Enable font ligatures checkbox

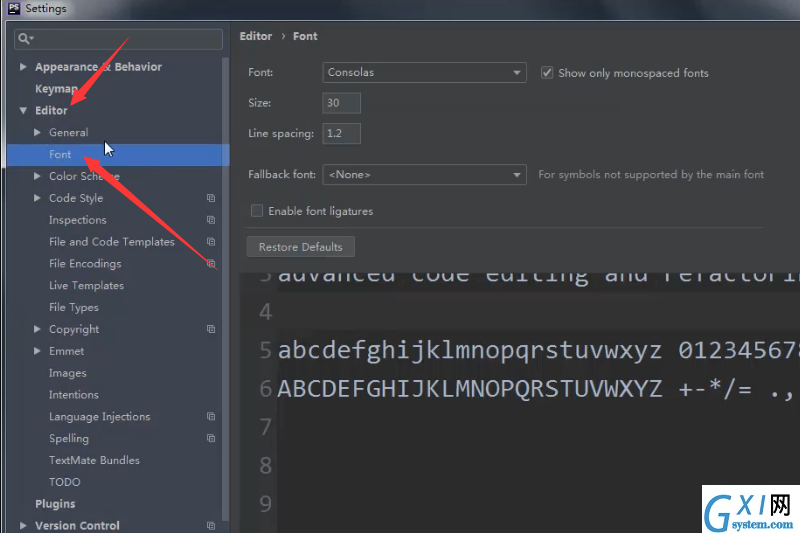point(257,211)
